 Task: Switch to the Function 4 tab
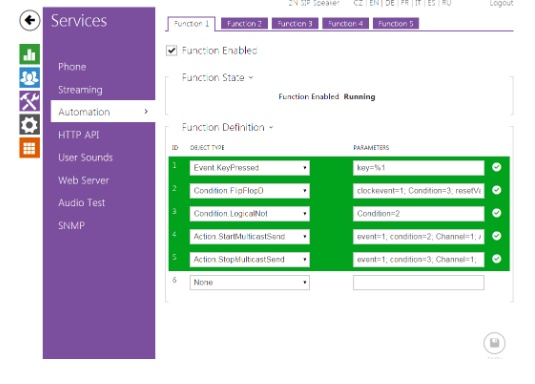pyautogui.click(x=345, y=24)
